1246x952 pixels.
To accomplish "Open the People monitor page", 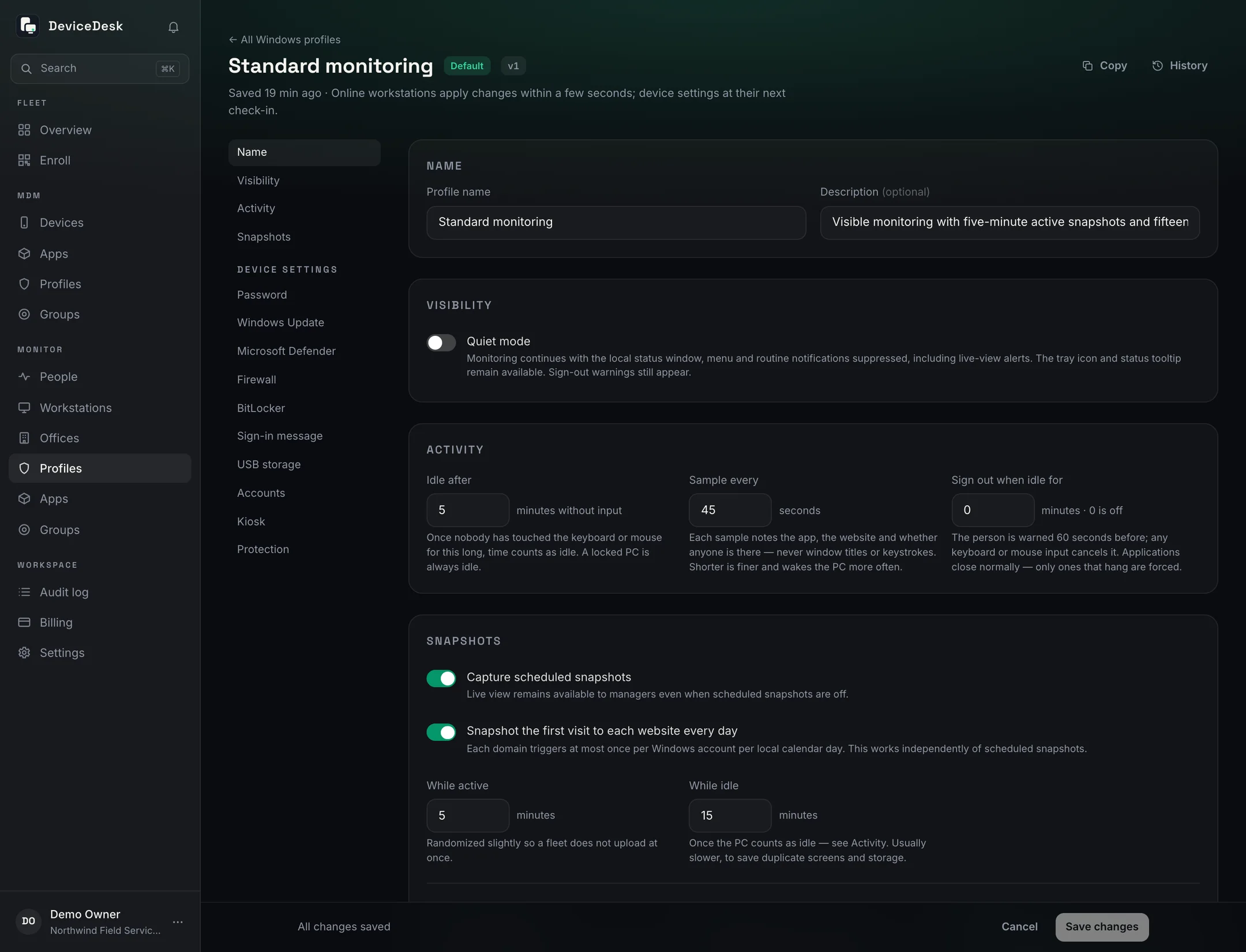I will [100, 377].
